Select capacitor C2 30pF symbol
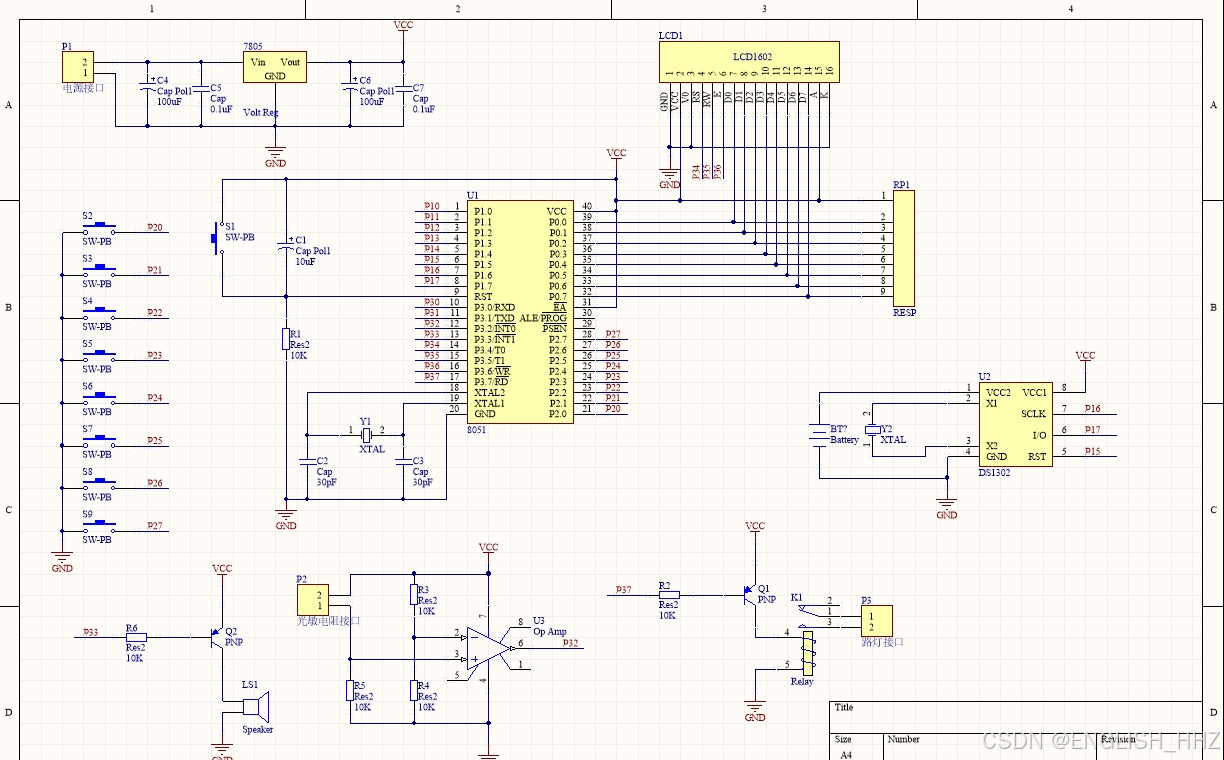 click(306, 461)
